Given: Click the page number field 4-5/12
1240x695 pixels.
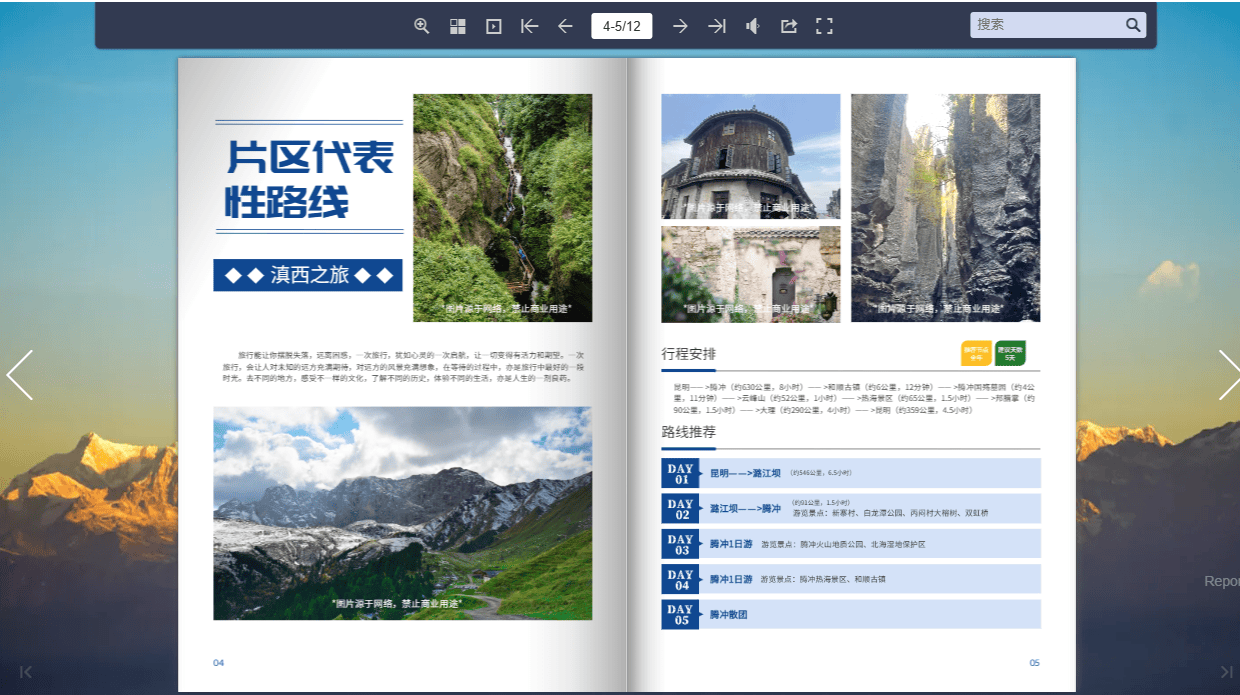Looking at the screenshot, I should pyautogui.click(x=621, y=26).
